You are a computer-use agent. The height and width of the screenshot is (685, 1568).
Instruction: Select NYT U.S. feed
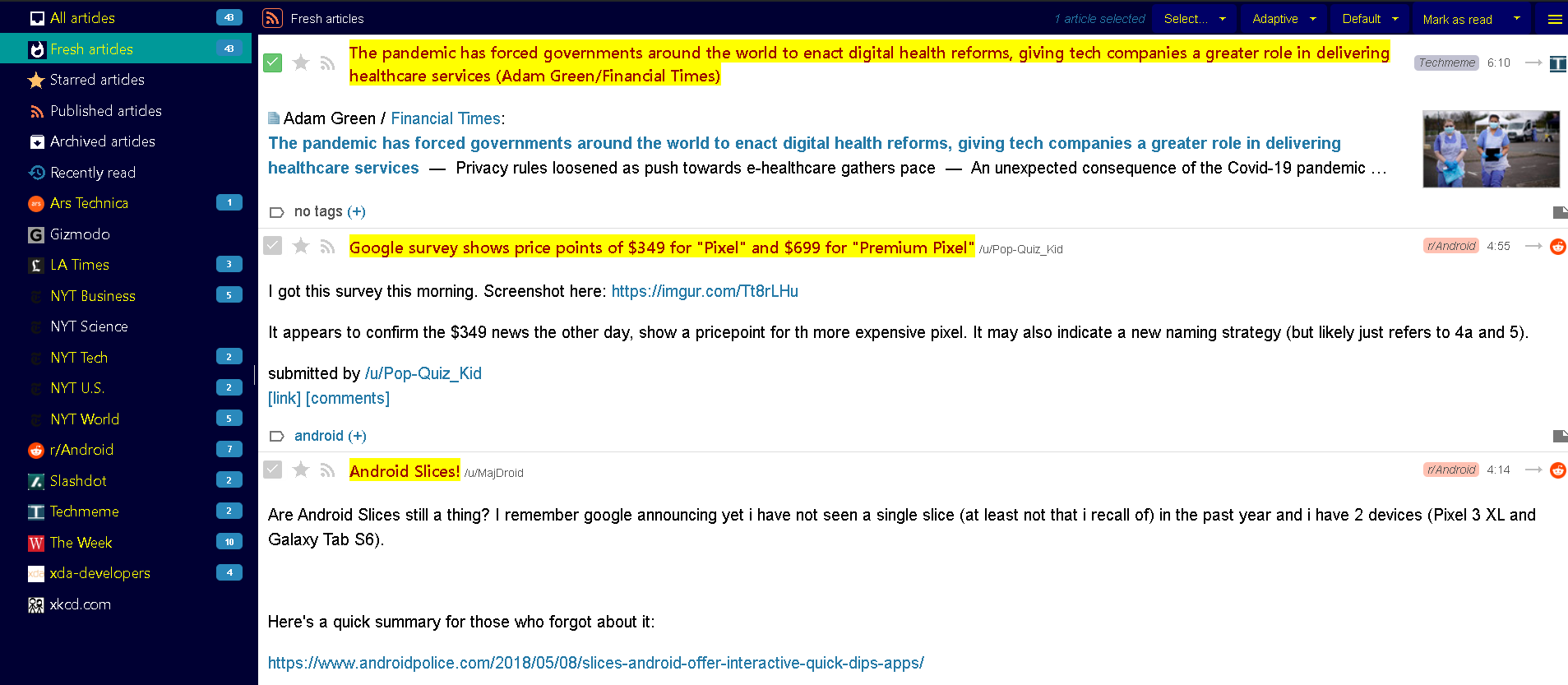point(126,388)
